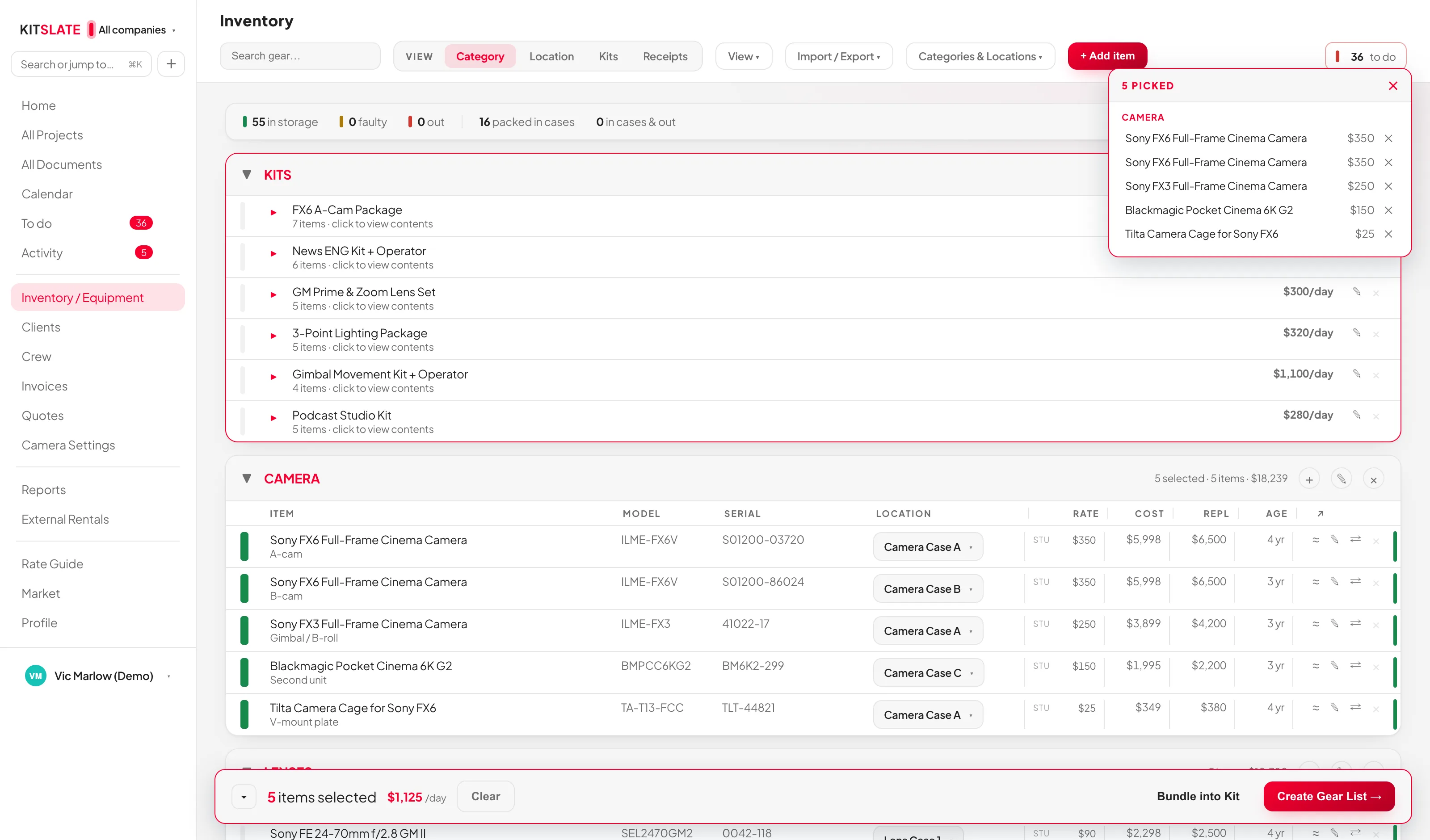Select the Category view tab

tap(480, 56)
